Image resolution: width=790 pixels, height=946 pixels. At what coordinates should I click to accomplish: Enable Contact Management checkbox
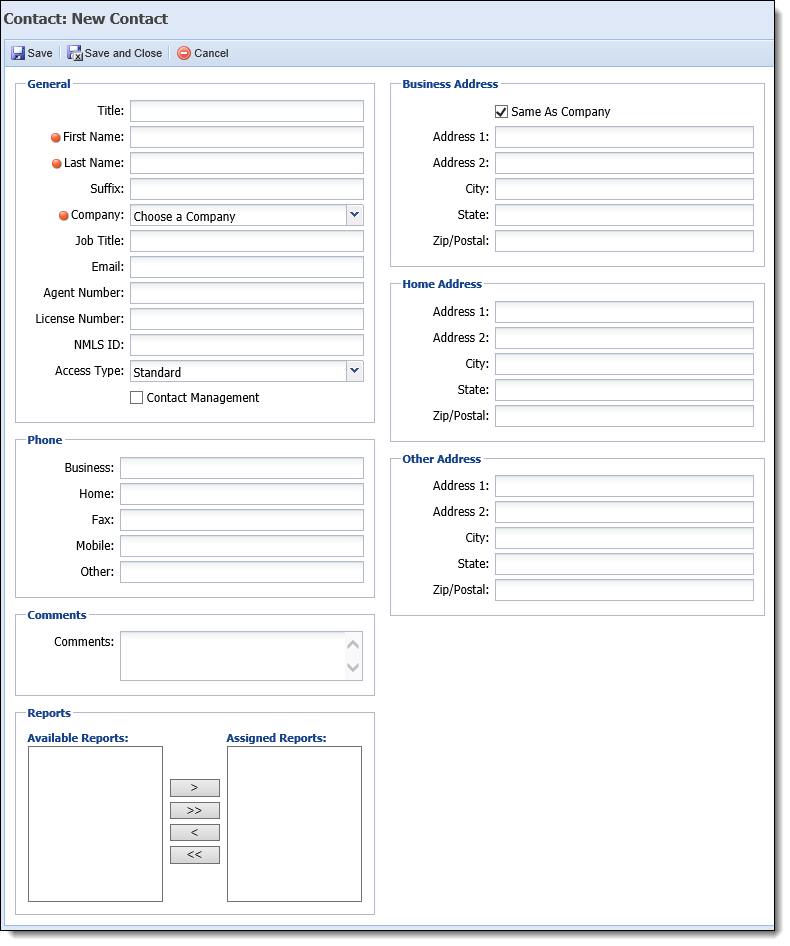tap(137, 398)
